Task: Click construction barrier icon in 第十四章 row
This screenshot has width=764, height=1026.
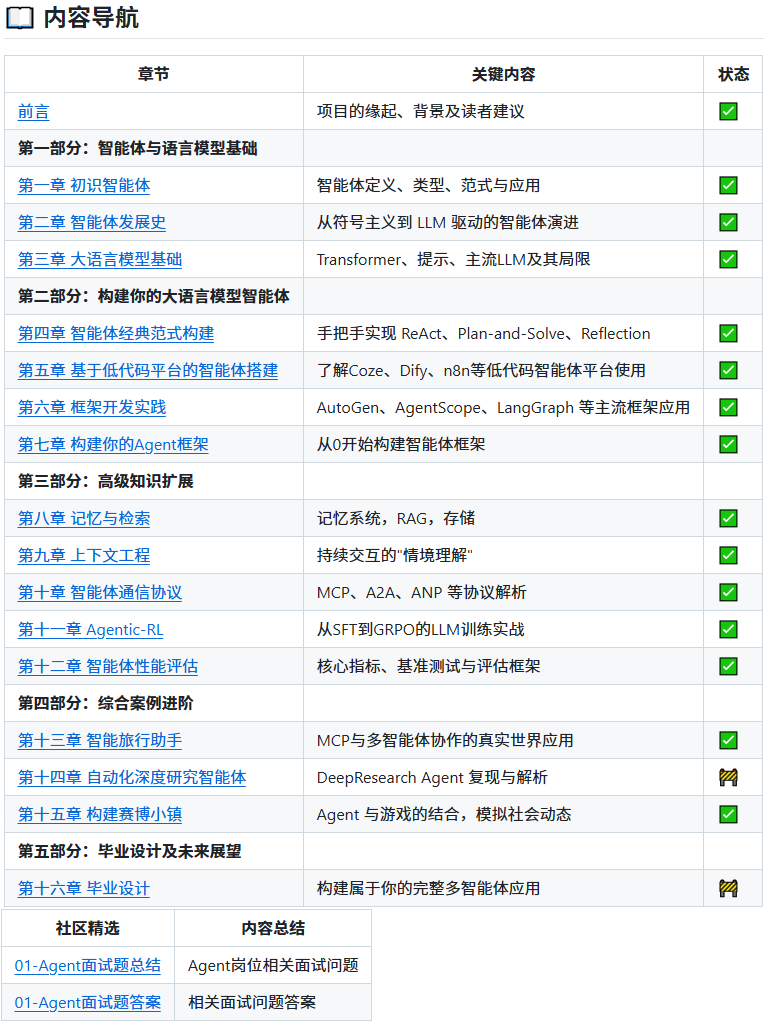Action: click(x=728, y=777)
